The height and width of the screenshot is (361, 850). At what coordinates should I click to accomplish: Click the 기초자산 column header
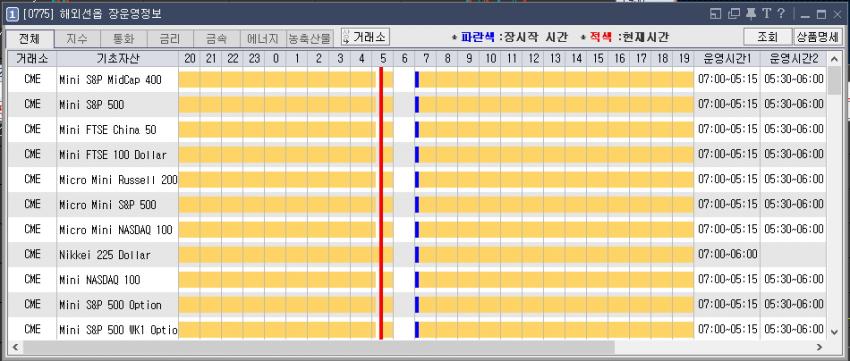[x=117, y=59]
